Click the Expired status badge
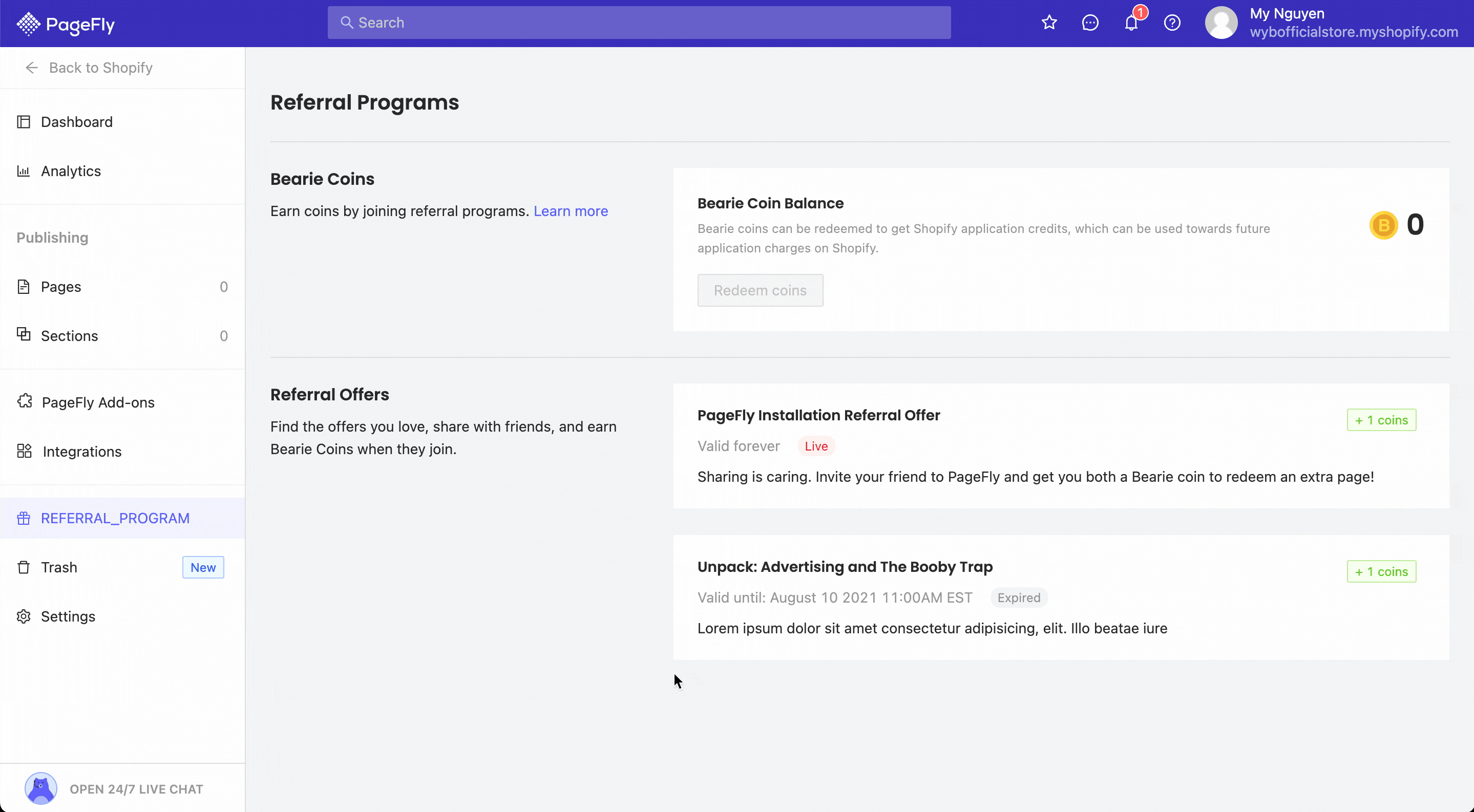 point(1019,597)
